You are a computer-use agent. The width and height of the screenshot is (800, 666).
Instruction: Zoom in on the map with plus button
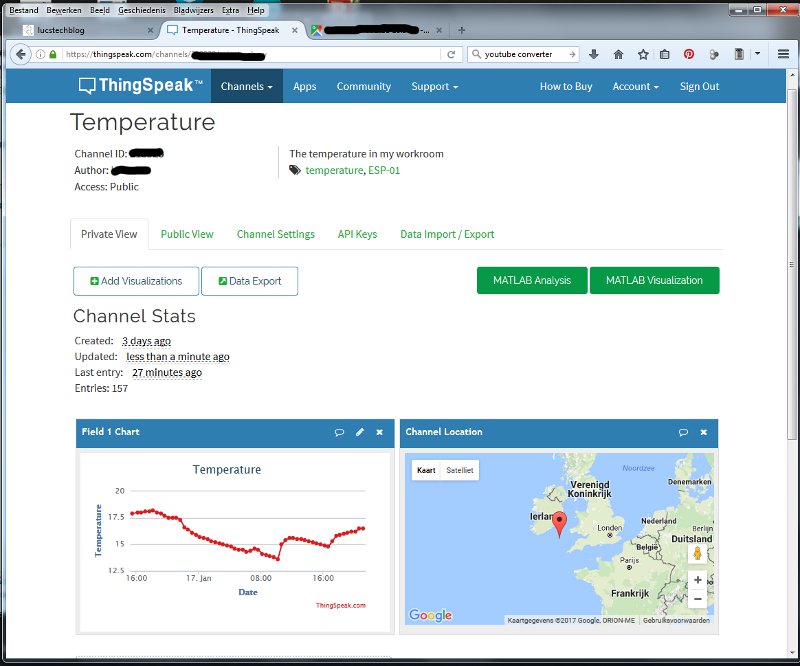(697, 580)
